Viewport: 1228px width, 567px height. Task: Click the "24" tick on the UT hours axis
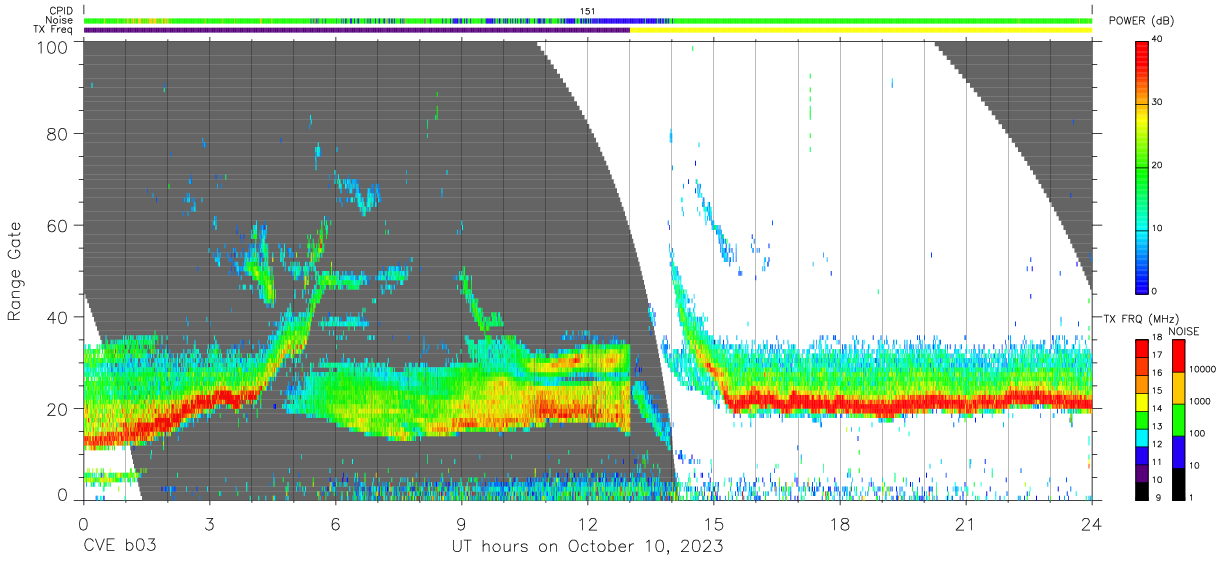(x=1092, y=524)
